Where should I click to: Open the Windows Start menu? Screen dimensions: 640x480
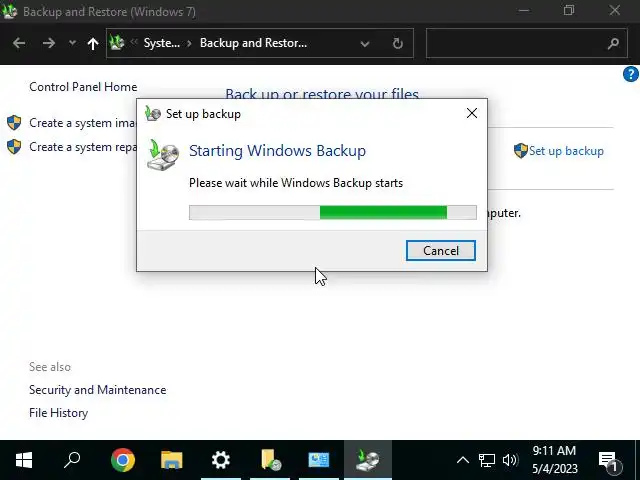24,460
